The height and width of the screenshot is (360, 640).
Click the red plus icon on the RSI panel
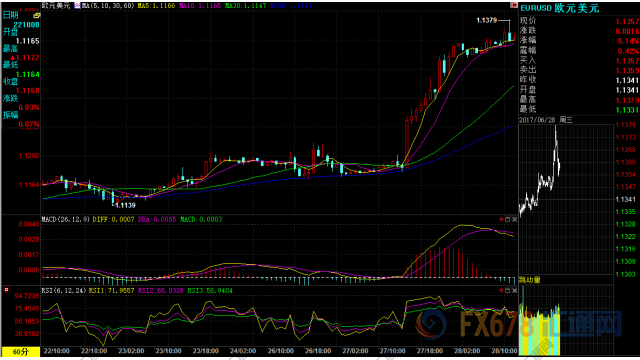501,291
